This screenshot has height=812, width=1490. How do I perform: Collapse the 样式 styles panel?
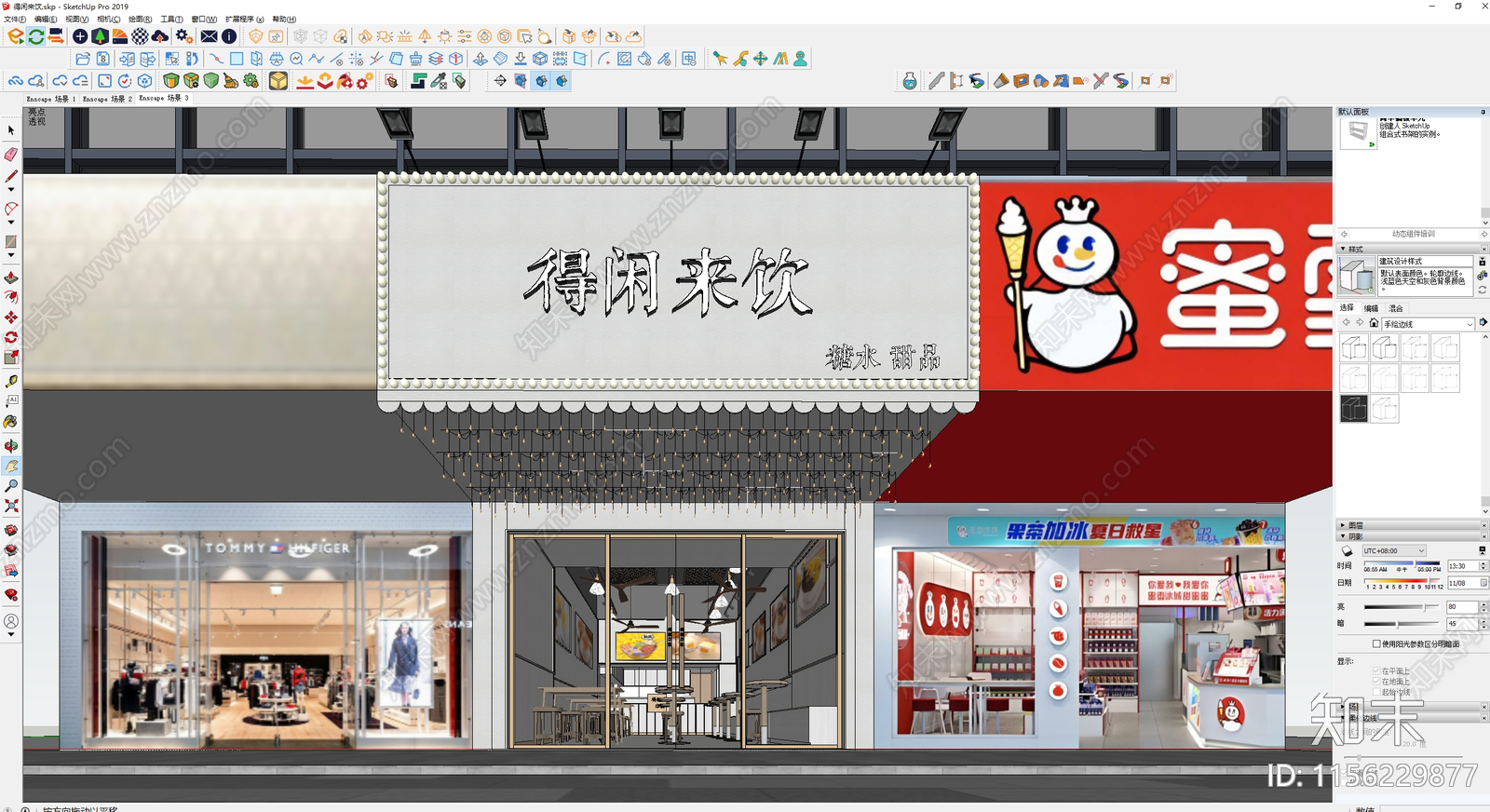coord(1343,249)
